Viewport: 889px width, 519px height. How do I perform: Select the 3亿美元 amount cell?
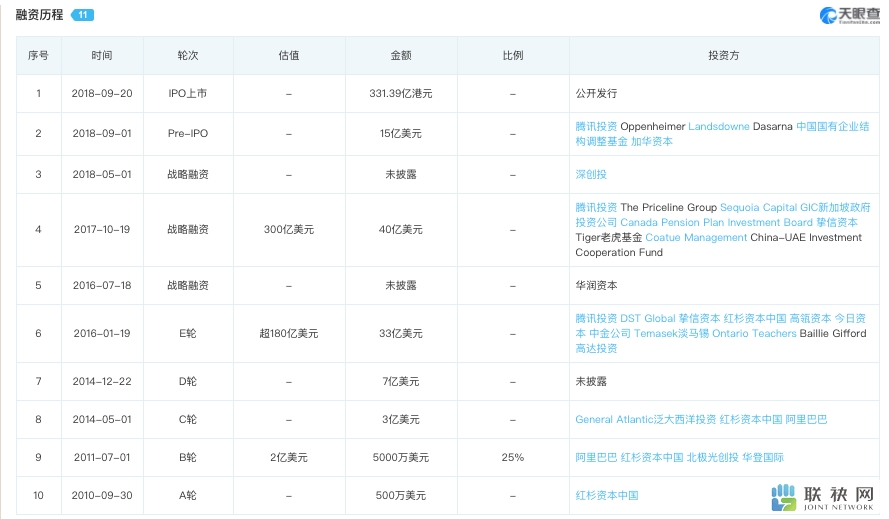401,419
